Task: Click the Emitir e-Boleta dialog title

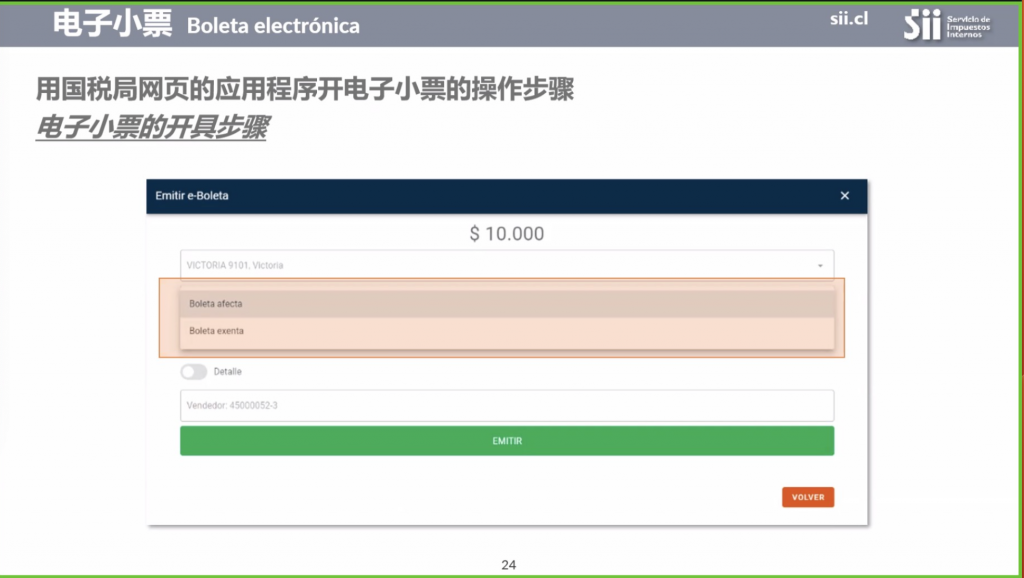Action: (192, 196)
